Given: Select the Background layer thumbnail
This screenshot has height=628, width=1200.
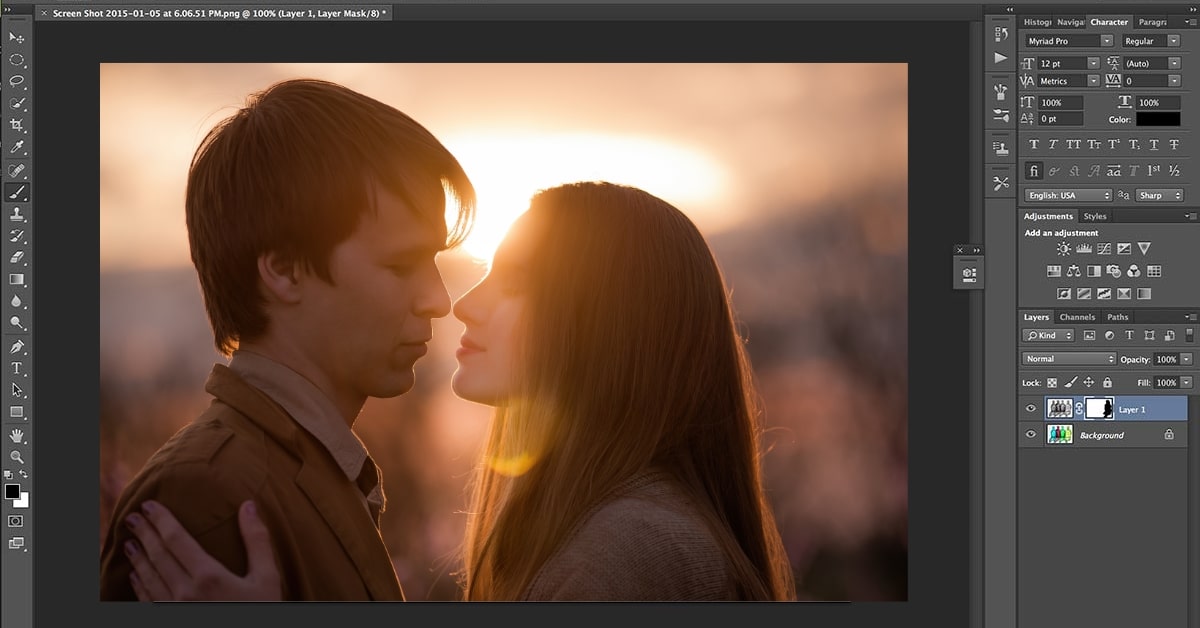Looking at the screenshot, I should tap(1060, 434).
